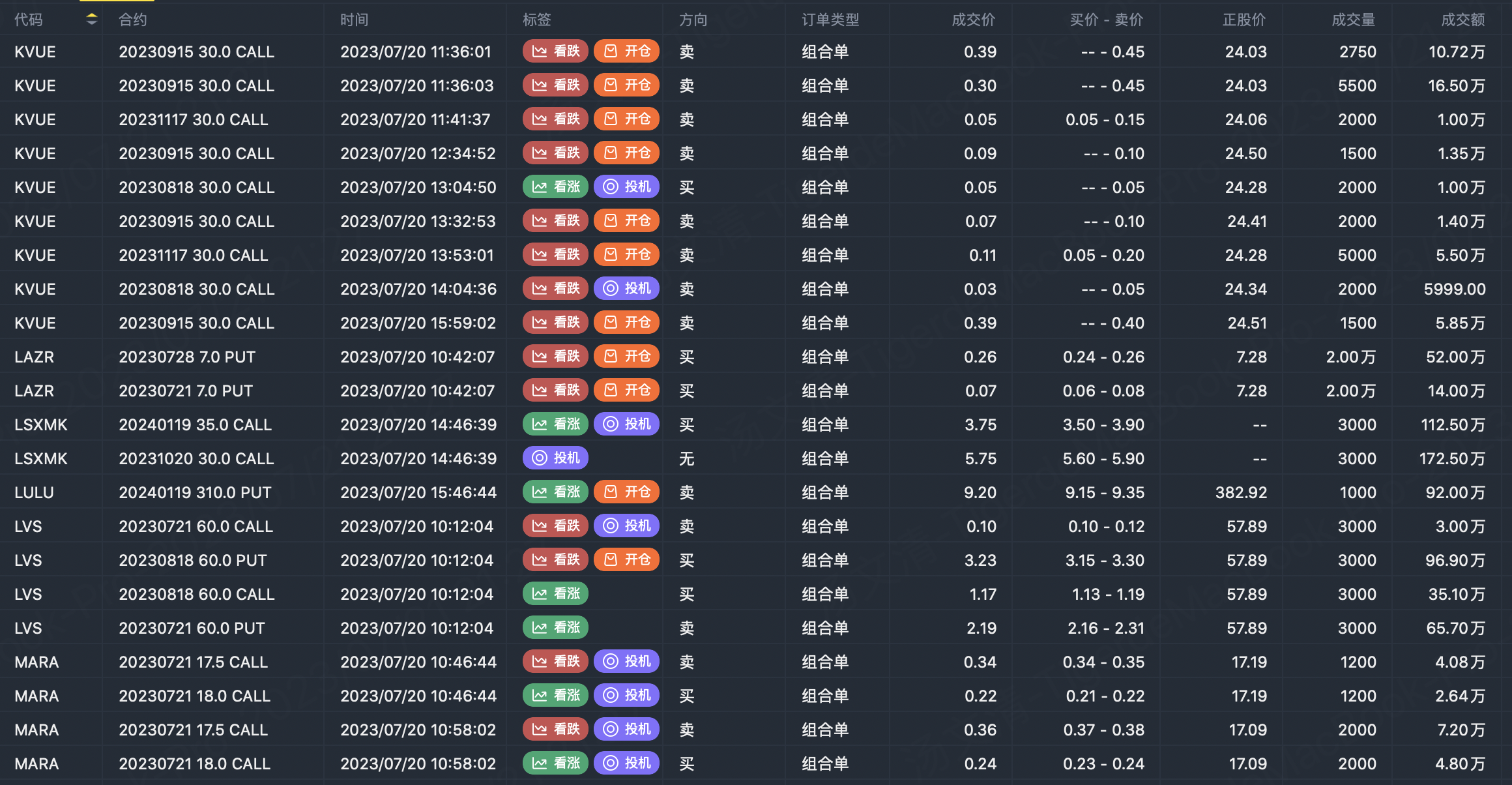Open the LULU ticker symbol
Viewport: 1512px width, 785px height.
(x=34, y=492)
